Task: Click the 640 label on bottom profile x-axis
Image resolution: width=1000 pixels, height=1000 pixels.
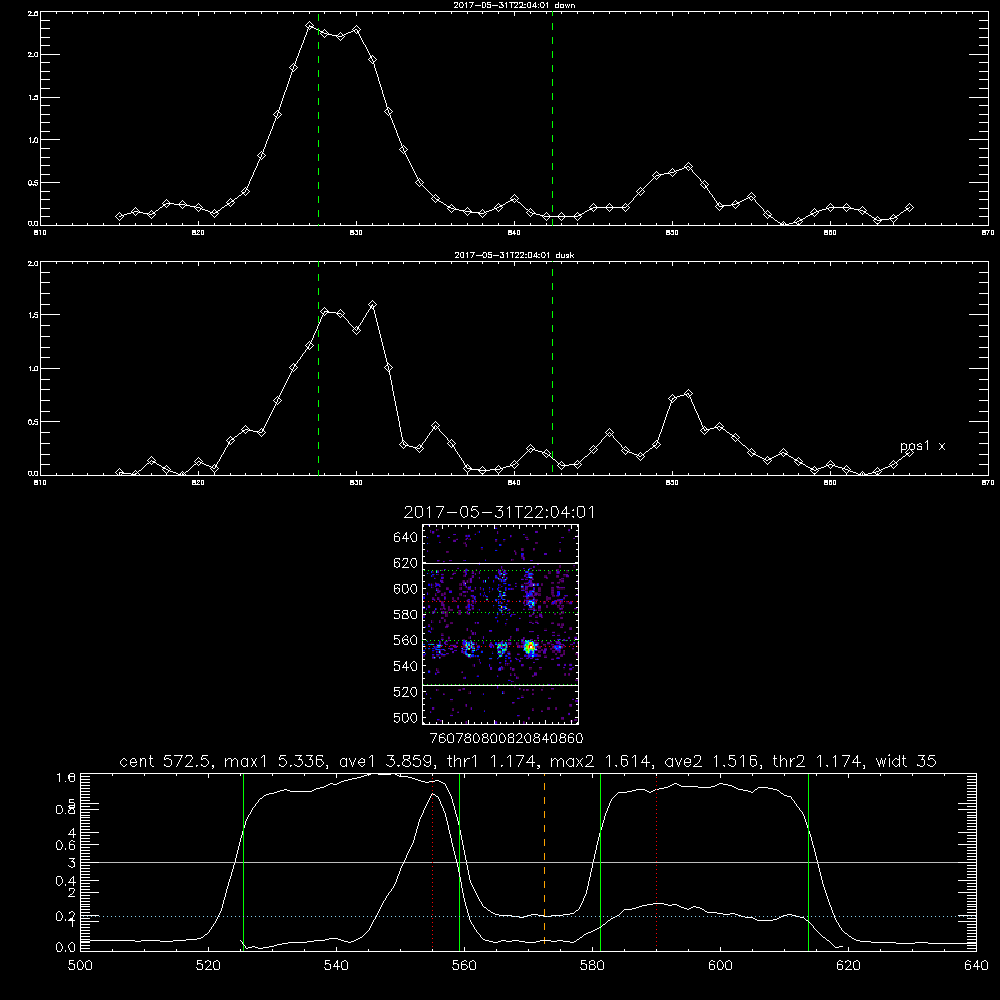Action: [x=976, y=966]
